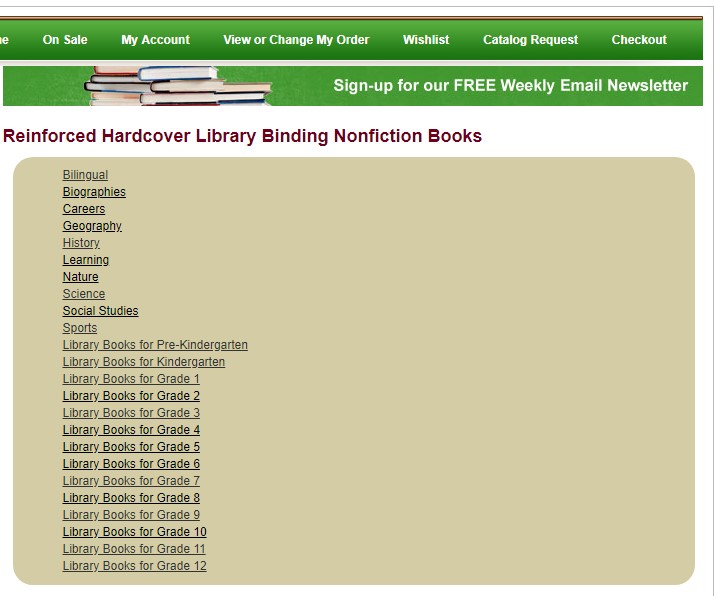Screen dimensions: 714x596
Task: Open the Social Studies category
Action: tap(100, 311)
